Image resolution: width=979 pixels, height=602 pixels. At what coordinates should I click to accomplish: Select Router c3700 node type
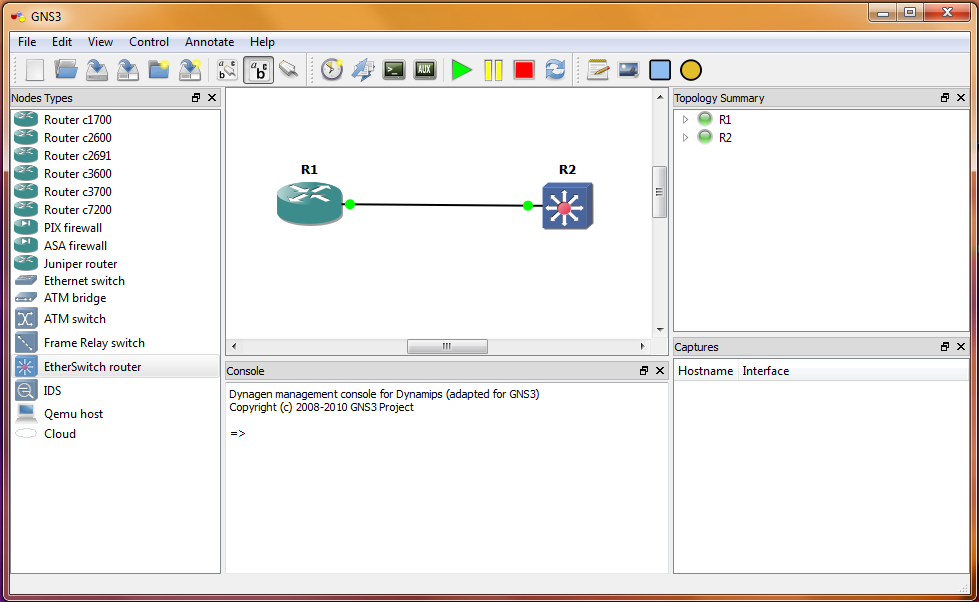point(116,192)
